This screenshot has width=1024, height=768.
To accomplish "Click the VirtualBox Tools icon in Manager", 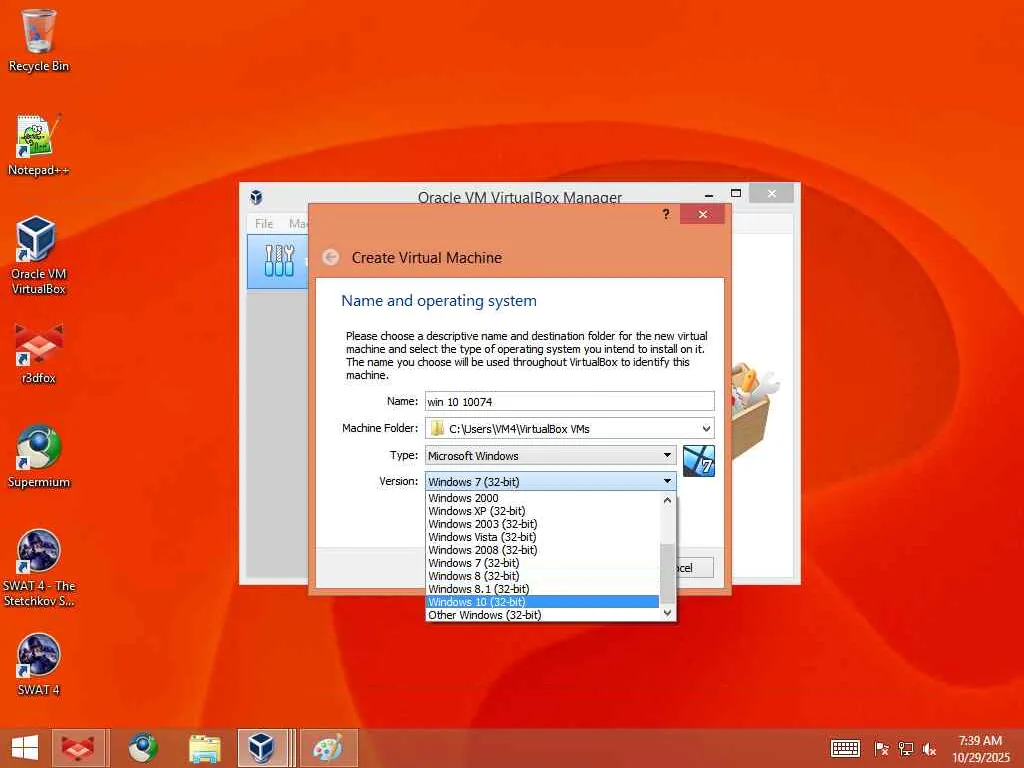I will tap(279, 261).
